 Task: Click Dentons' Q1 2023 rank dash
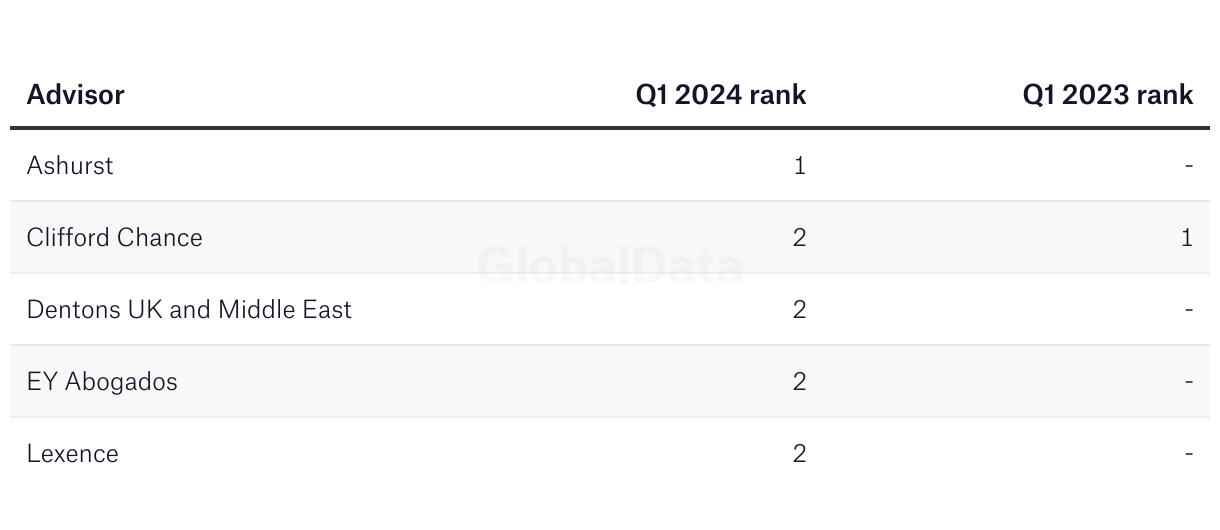click(x=1189, y=310)
